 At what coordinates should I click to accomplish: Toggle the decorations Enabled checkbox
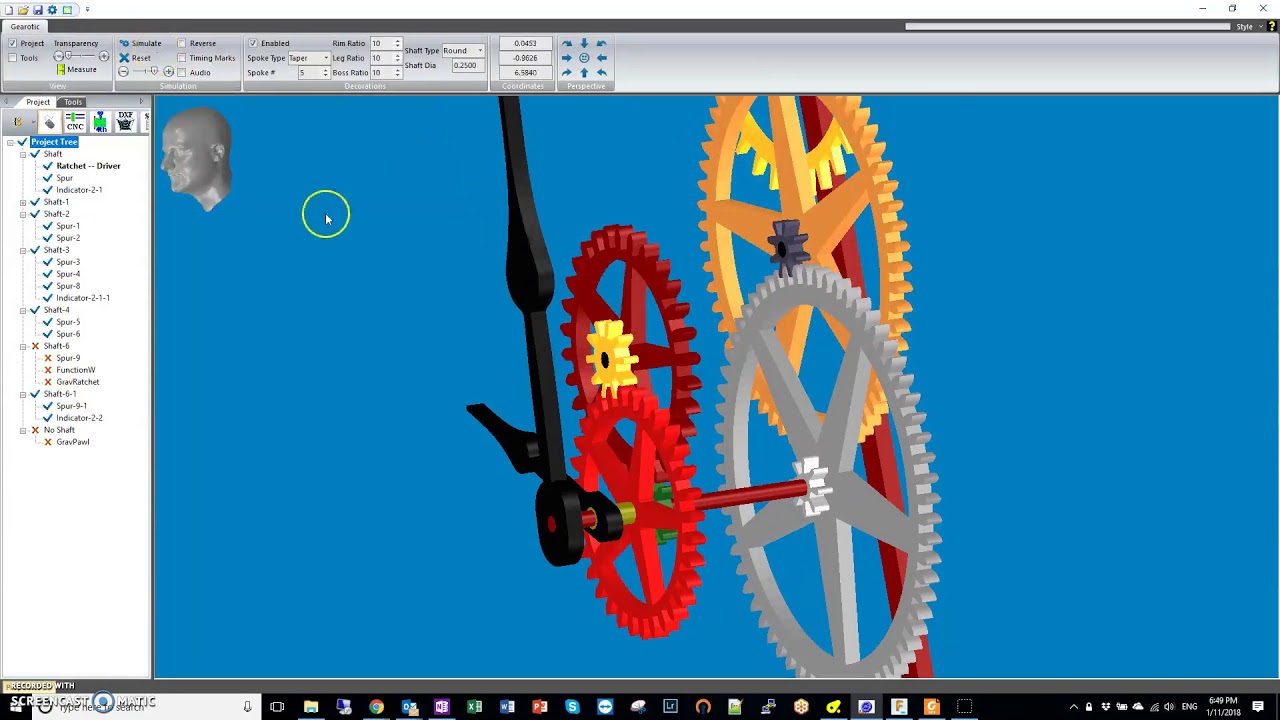click(253, 43)
